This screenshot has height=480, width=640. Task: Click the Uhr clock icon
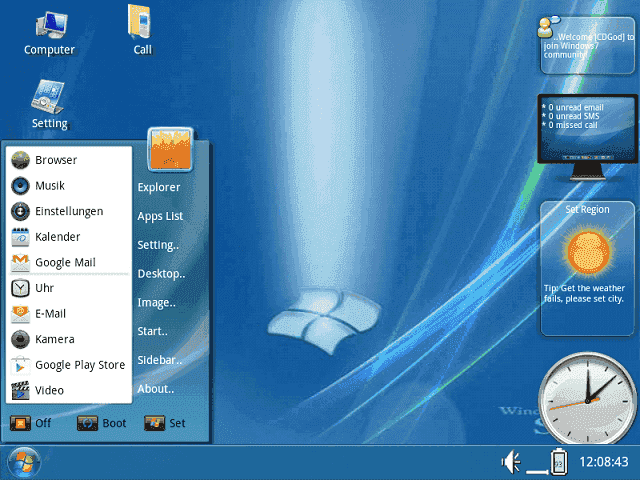[20, 288]
